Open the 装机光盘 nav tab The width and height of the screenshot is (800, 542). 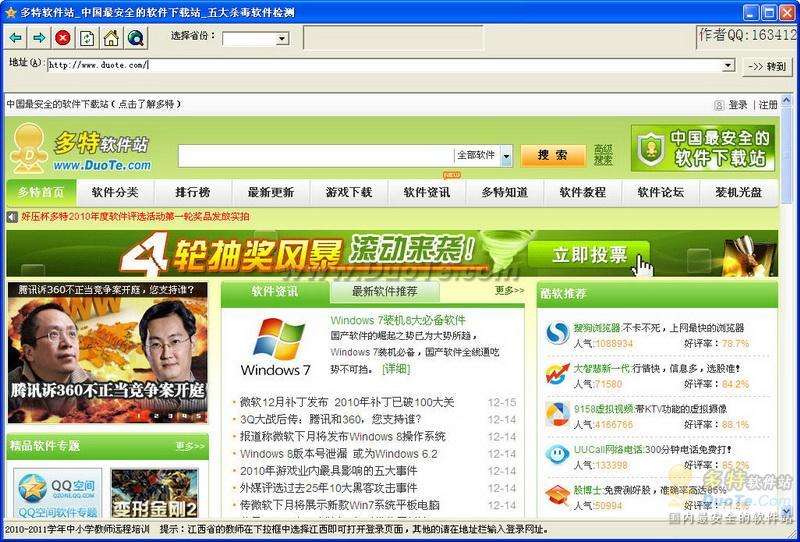739,192
